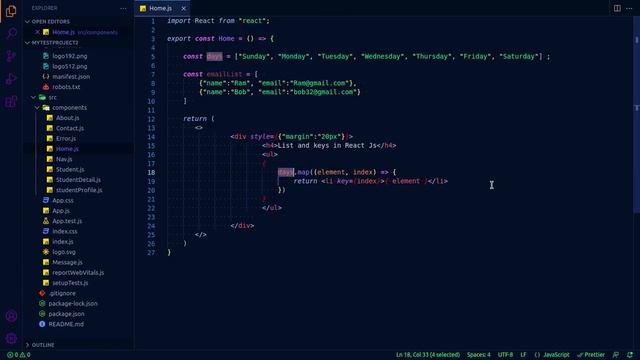
Task: Close Home.js in Open Editors list
Action: point(38,32)
